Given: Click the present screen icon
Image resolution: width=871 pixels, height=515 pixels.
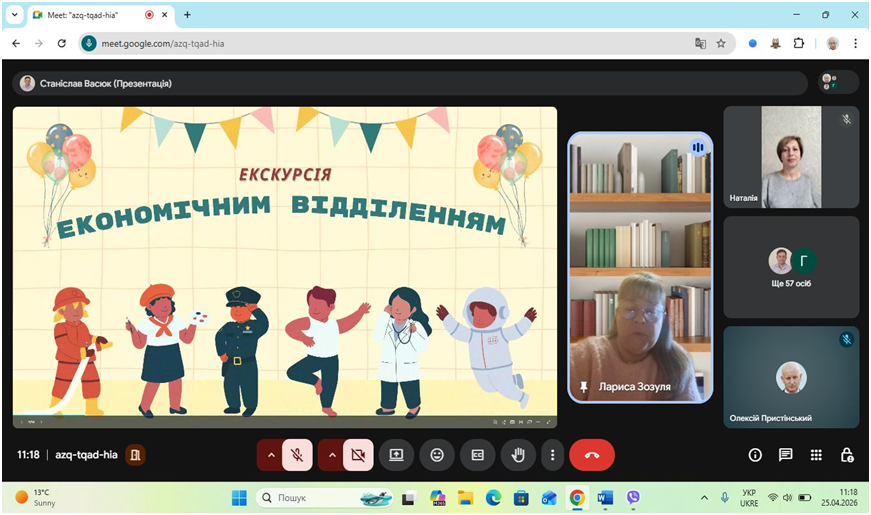Looking at the screenshot, I should (396, 455).
